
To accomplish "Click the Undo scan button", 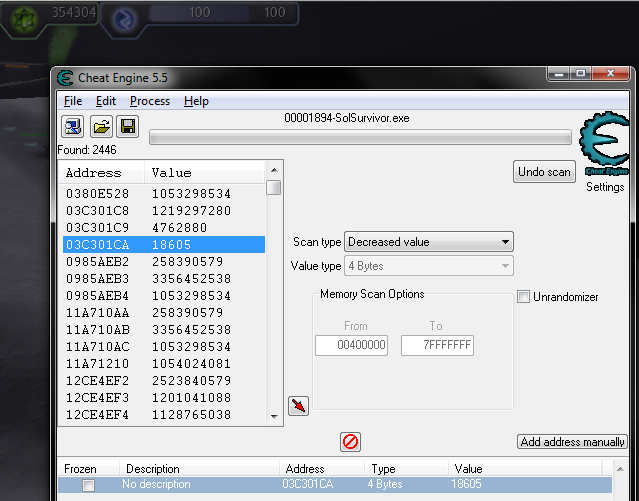I will tap(544, 172).
